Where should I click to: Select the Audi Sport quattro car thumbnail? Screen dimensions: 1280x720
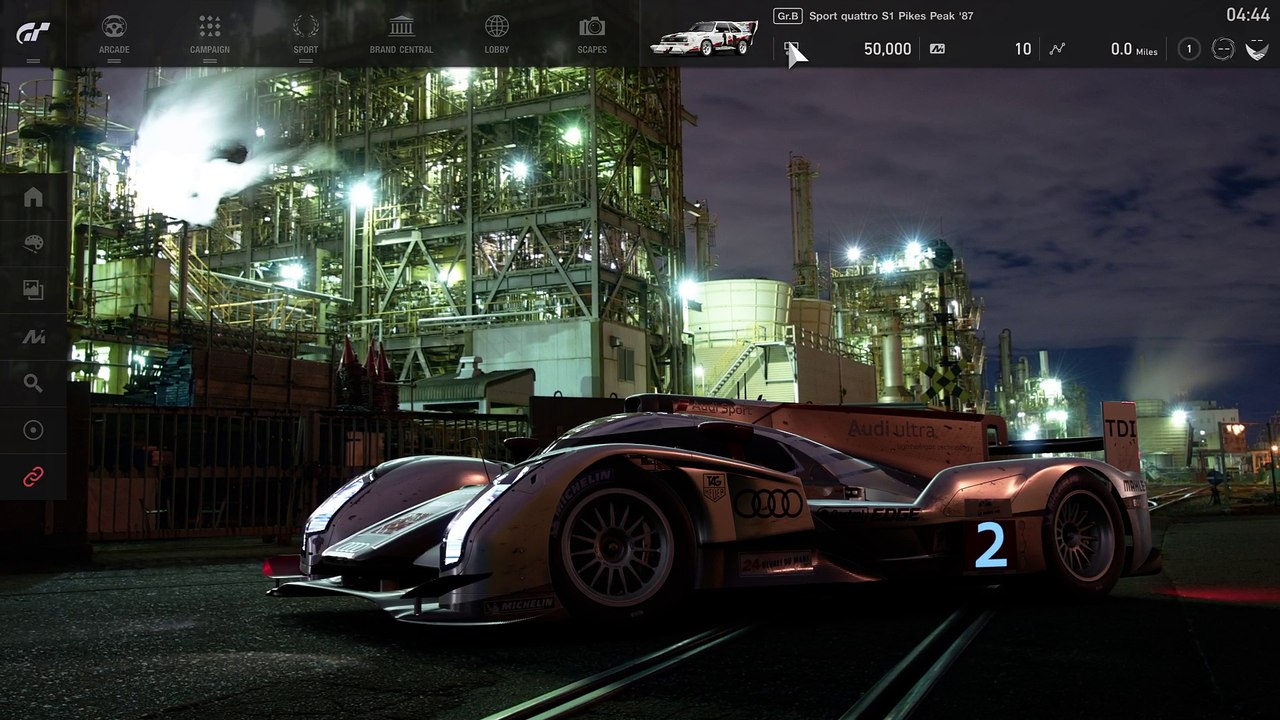[704, 38]
